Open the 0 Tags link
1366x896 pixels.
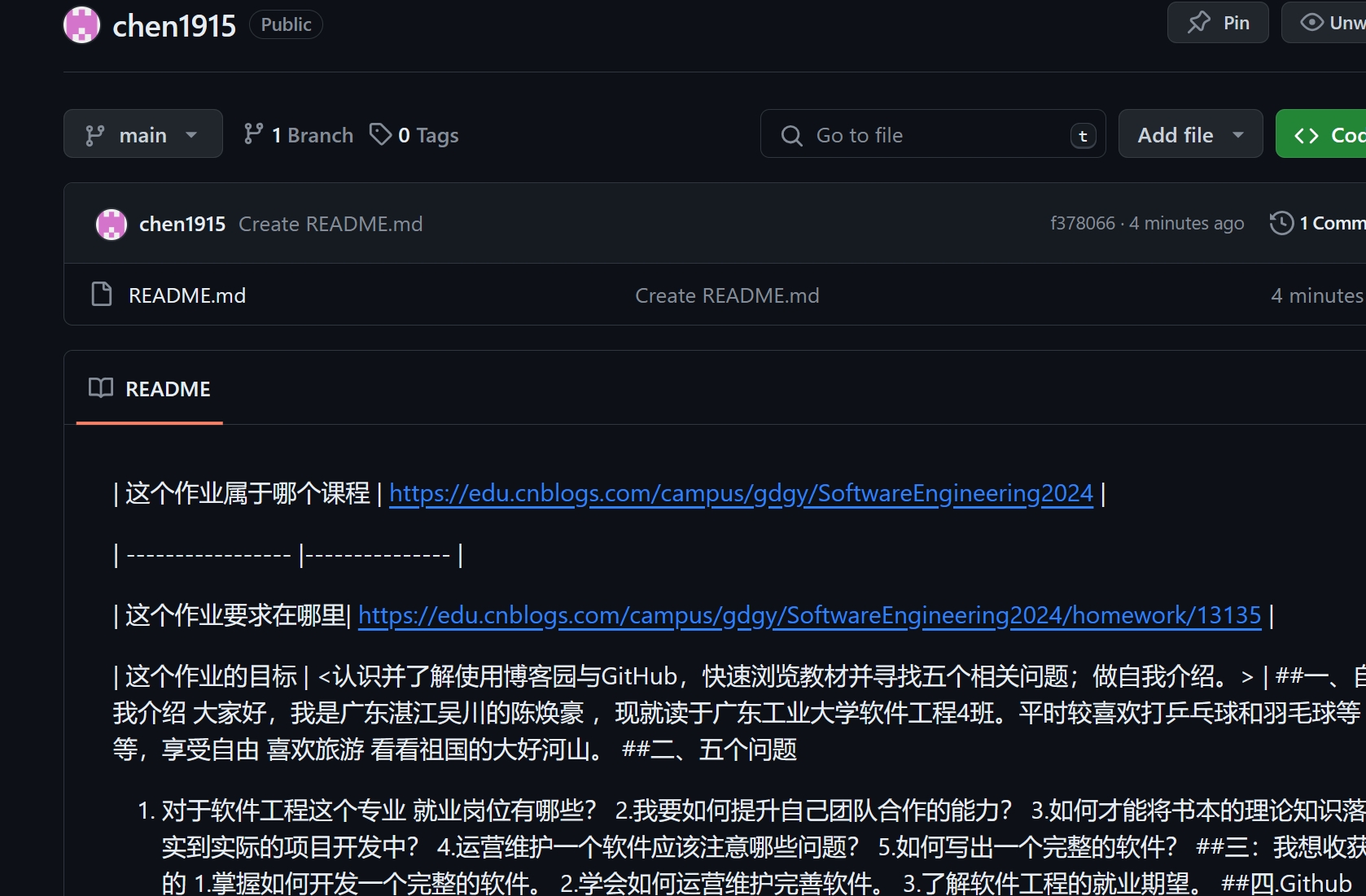414,134
